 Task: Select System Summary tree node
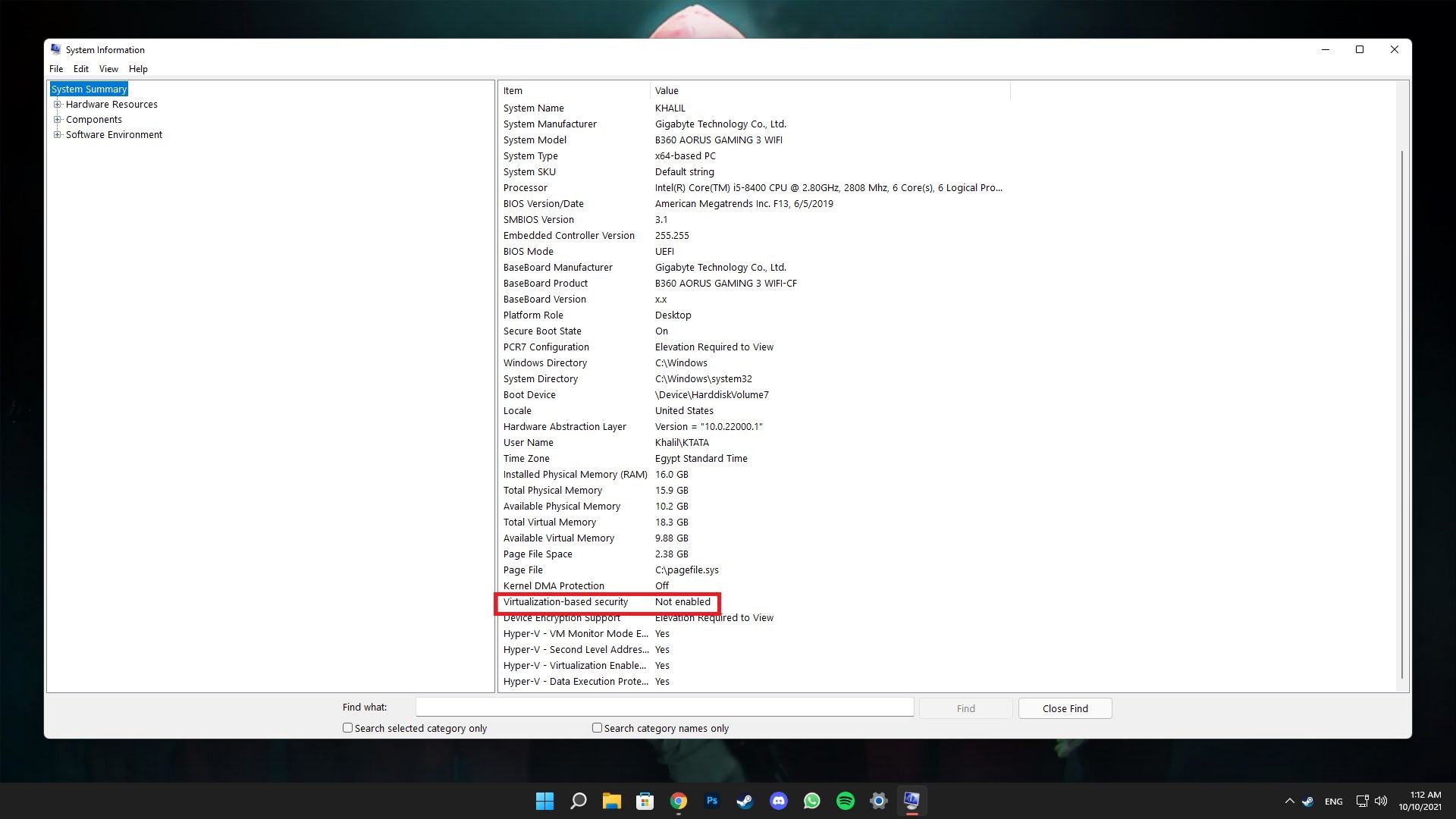pos(89,89)
